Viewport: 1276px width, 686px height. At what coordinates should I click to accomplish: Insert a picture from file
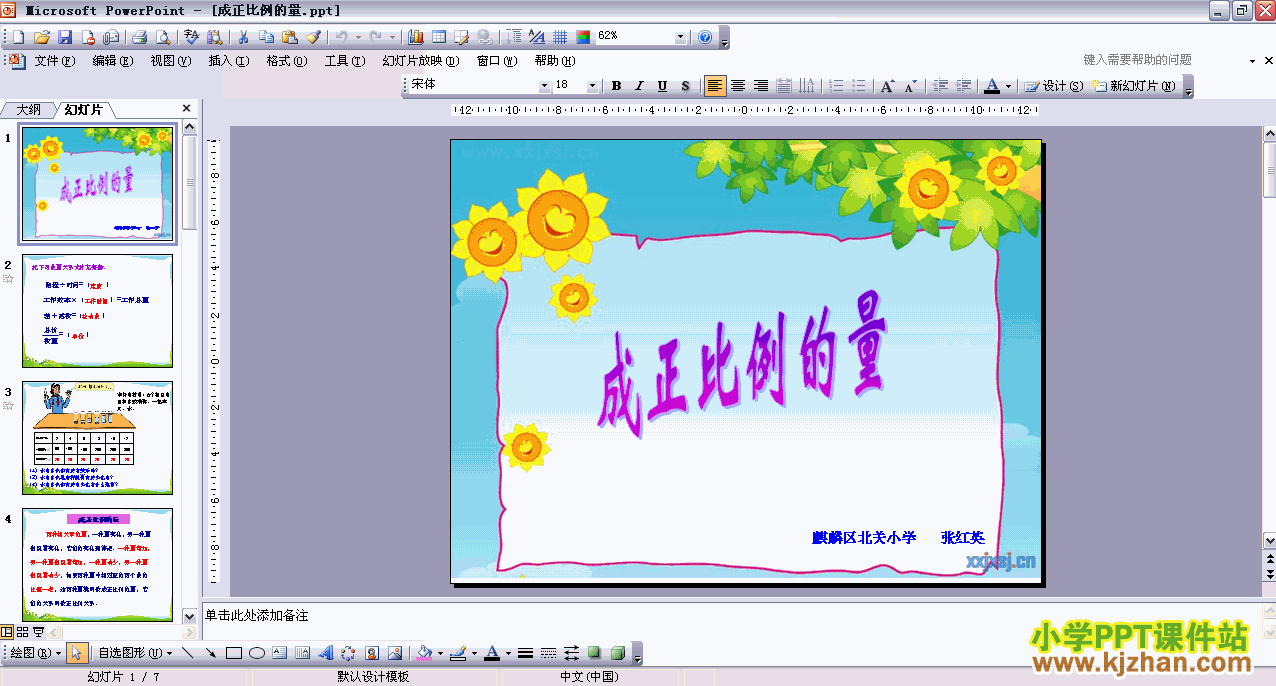[x=395, y=653]
